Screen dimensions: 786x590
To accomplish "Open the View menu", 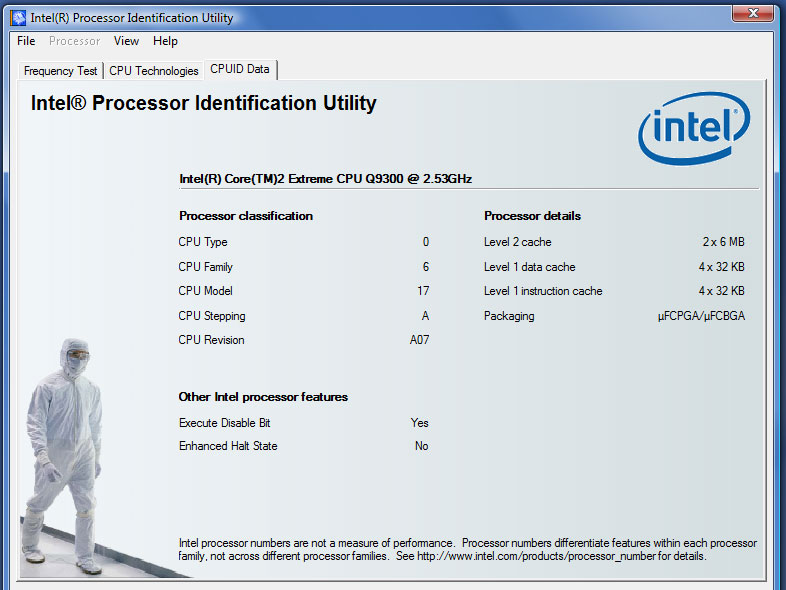I will point(126,41).
